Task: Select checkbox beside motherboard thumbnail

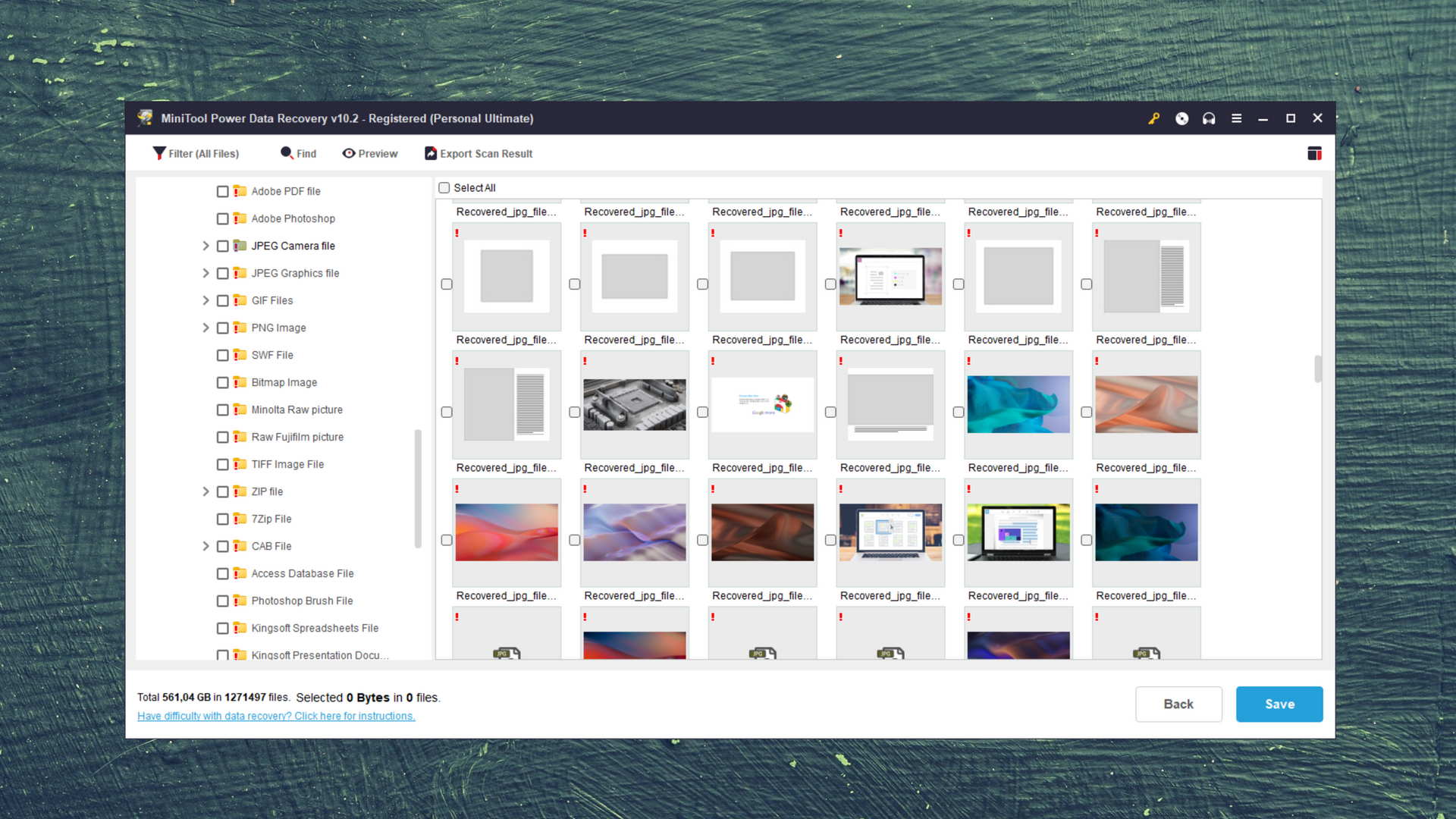Action: (x=574, y=412)
